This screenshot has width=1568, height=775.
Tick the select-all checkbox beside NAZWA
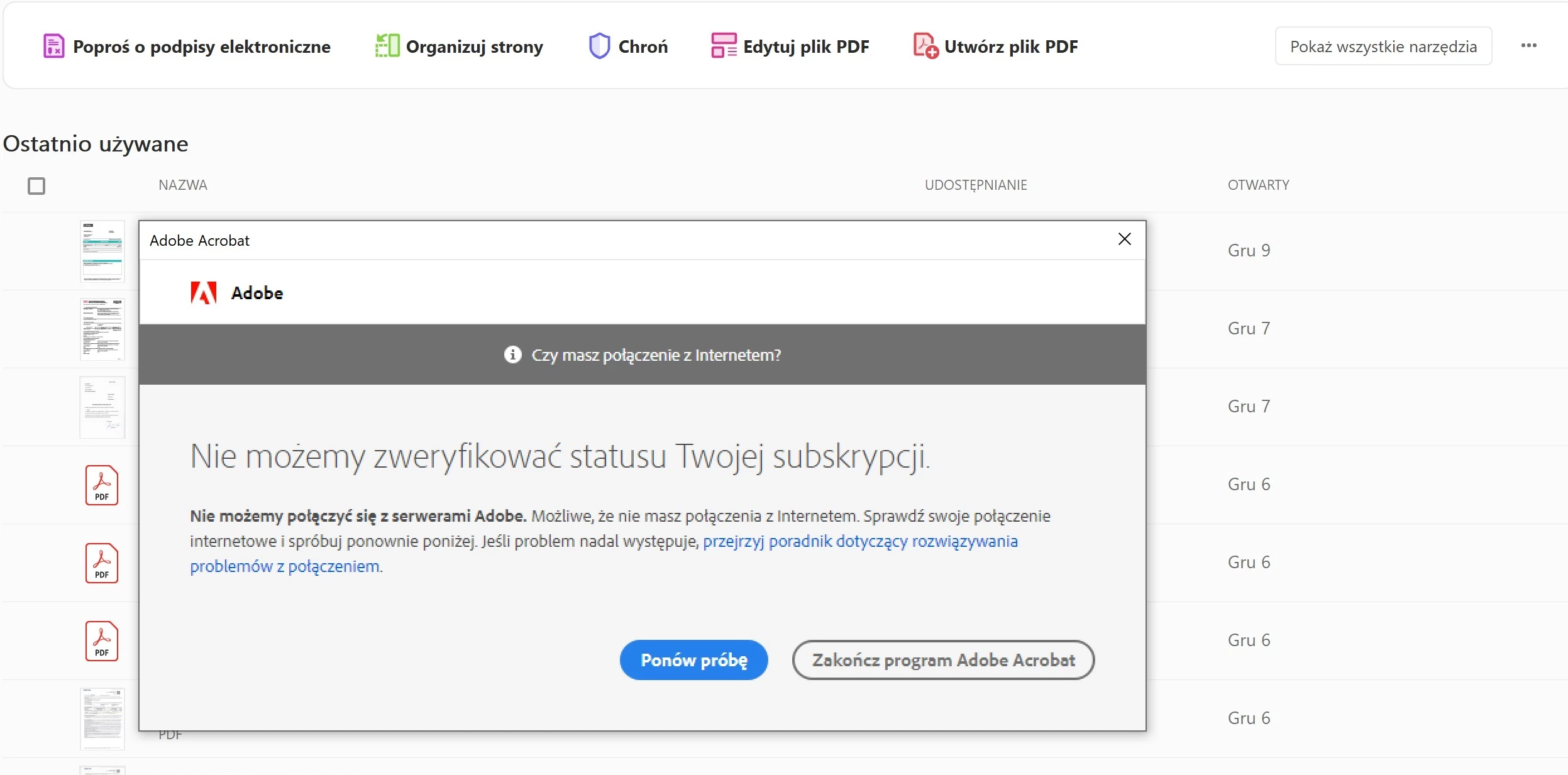point(36,186)
